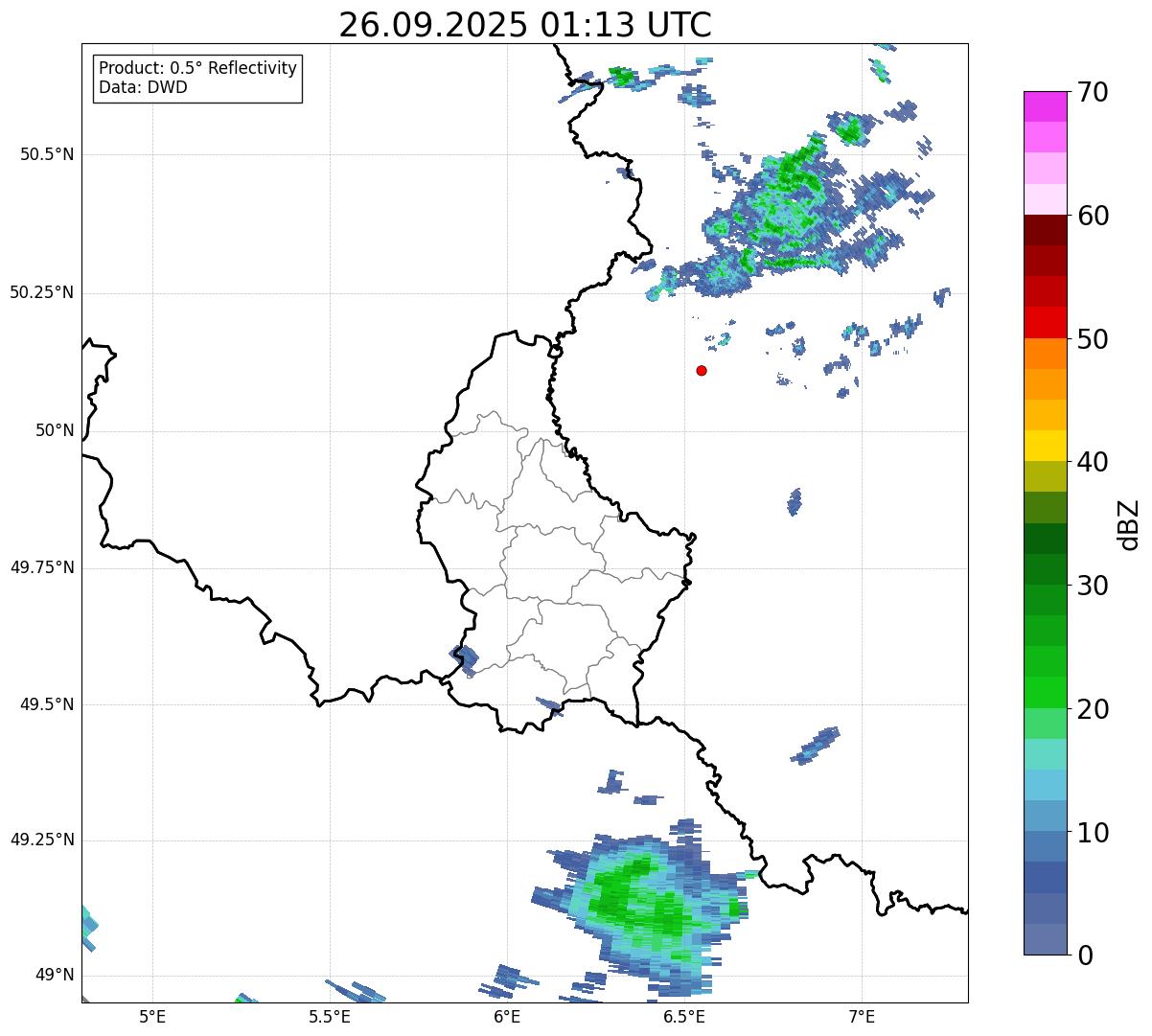Screen dimensions: 1152x1036
Task: Click the large green rain cell near 49.1°N
Action: click(x=638, y=905)
